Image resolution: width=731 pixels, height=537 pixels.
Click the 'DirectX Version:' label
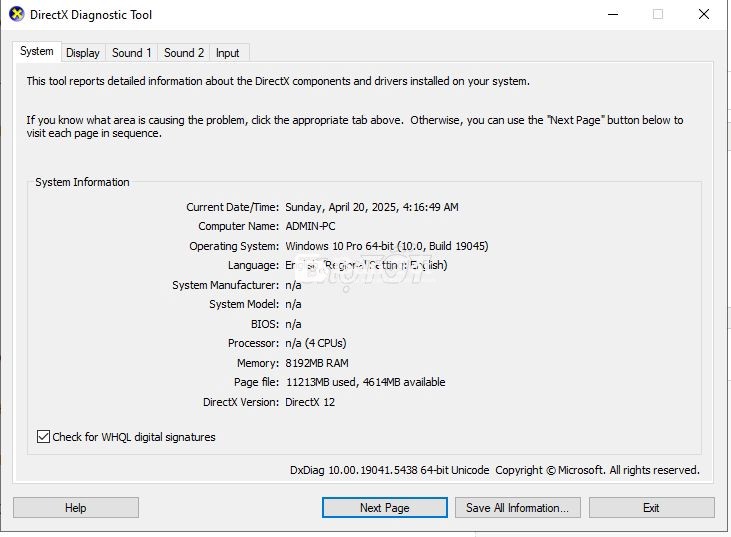[241, 402]
